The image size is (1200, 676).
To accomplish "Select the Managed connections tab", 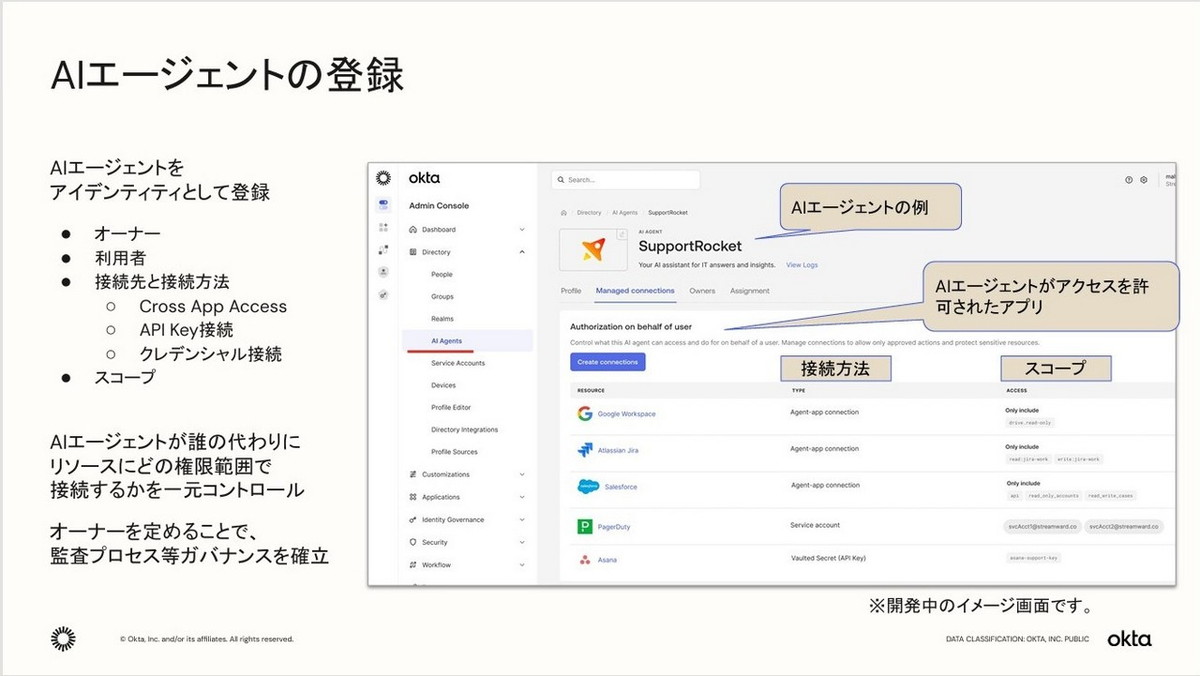I will [x=635, y=291].
